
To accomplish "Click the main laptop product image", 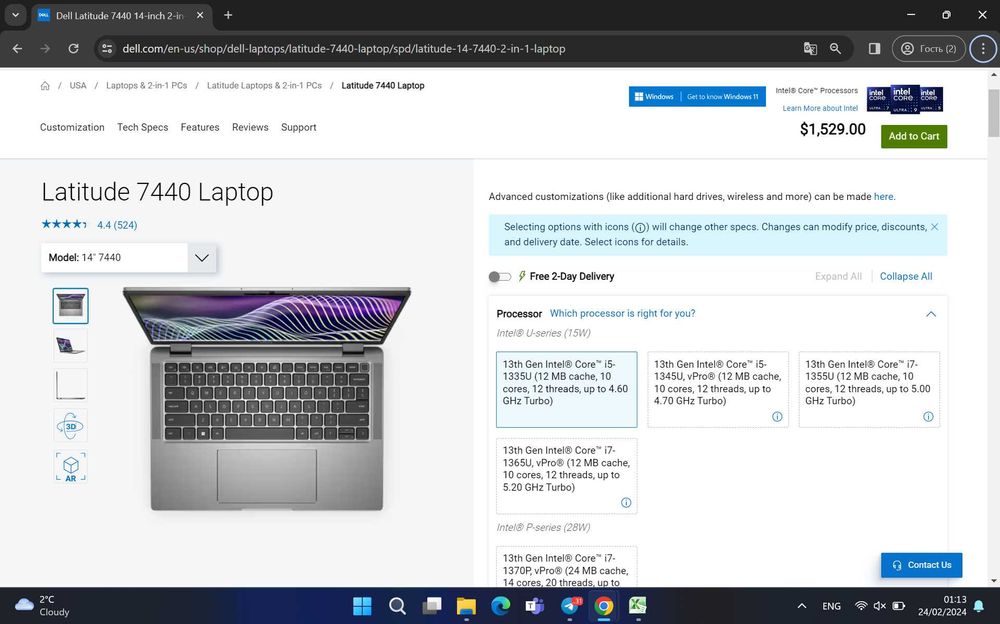I will pyautogui.click(x=267, y=399).
